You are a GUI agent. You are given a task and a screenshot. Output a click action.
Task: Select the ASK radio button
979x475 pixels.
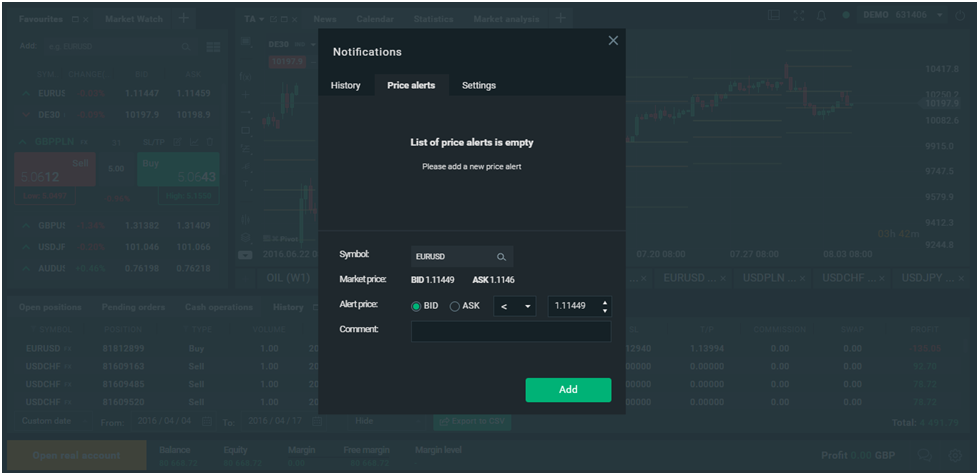pyautogui.click(x=455, y=306)
